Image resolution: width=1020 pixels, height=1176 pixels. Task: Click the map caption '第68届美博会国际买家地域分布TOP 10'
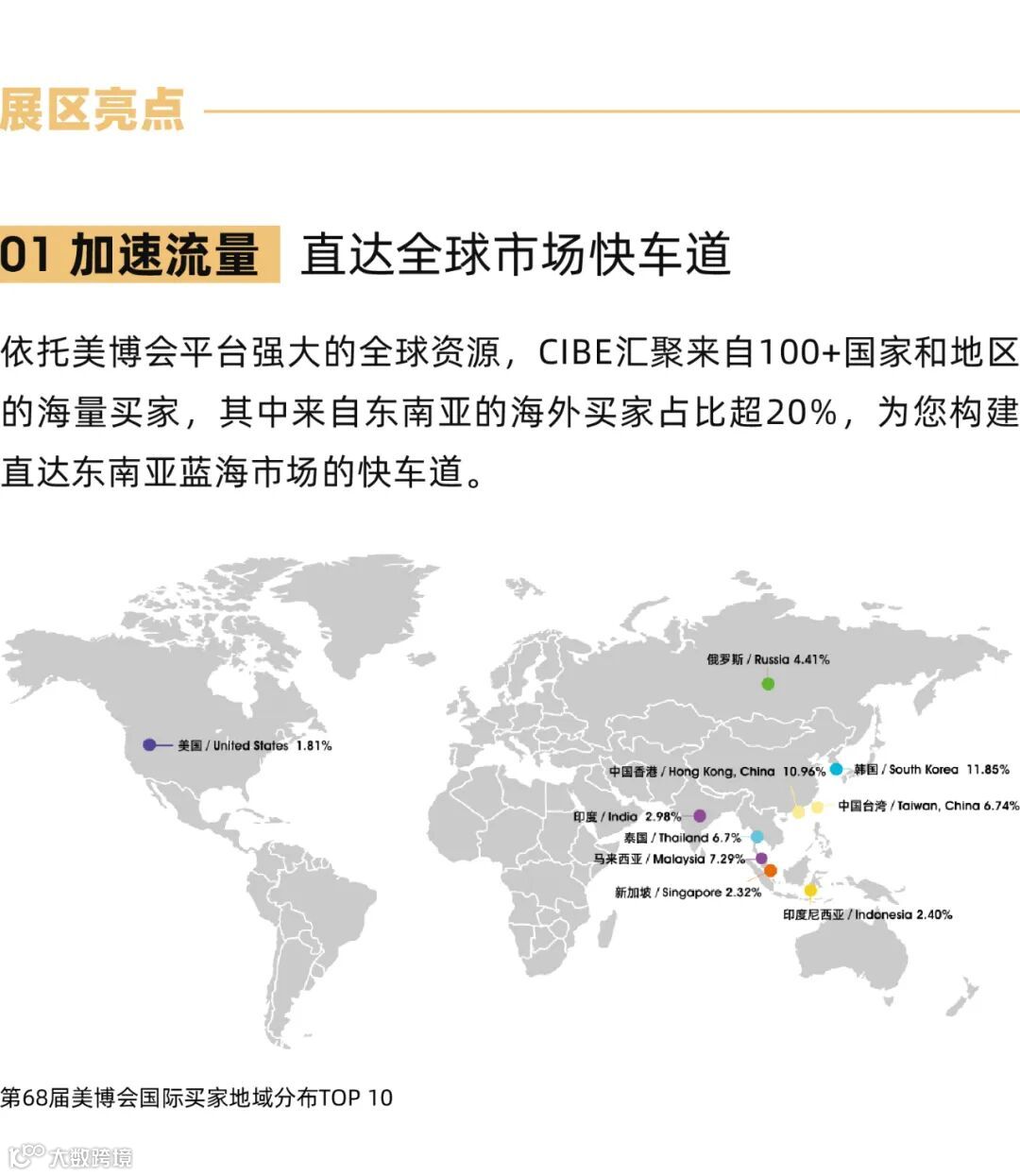[196, 1098]
